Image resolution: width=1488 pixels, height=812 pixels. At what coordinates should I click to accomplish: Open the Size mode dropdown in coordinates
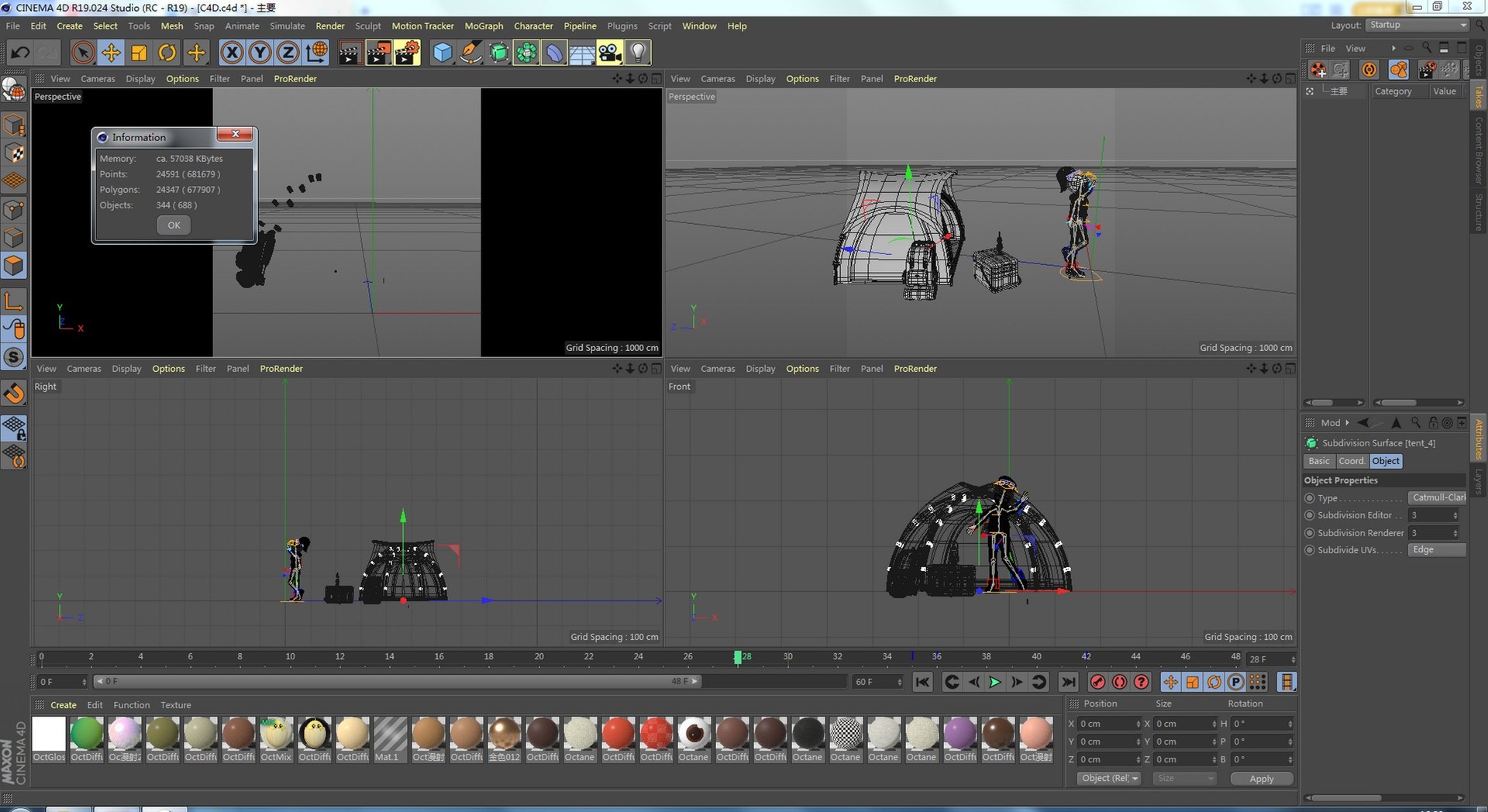coord(1184,779)
